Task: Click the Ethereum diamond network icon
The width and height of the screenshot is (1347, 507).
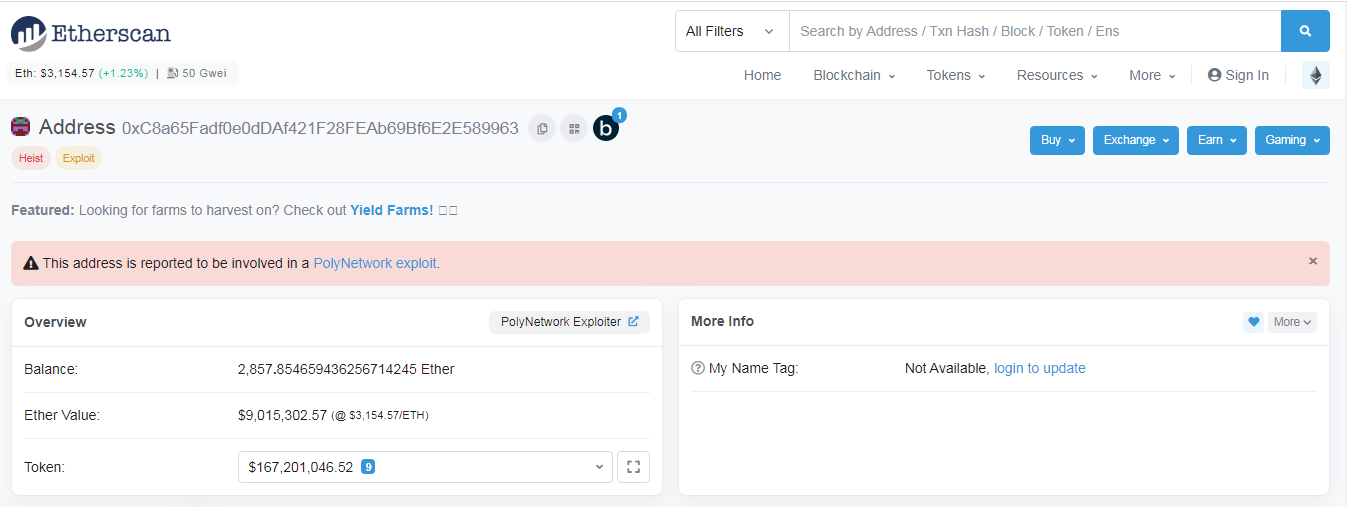Action: tap(1316, 75)
